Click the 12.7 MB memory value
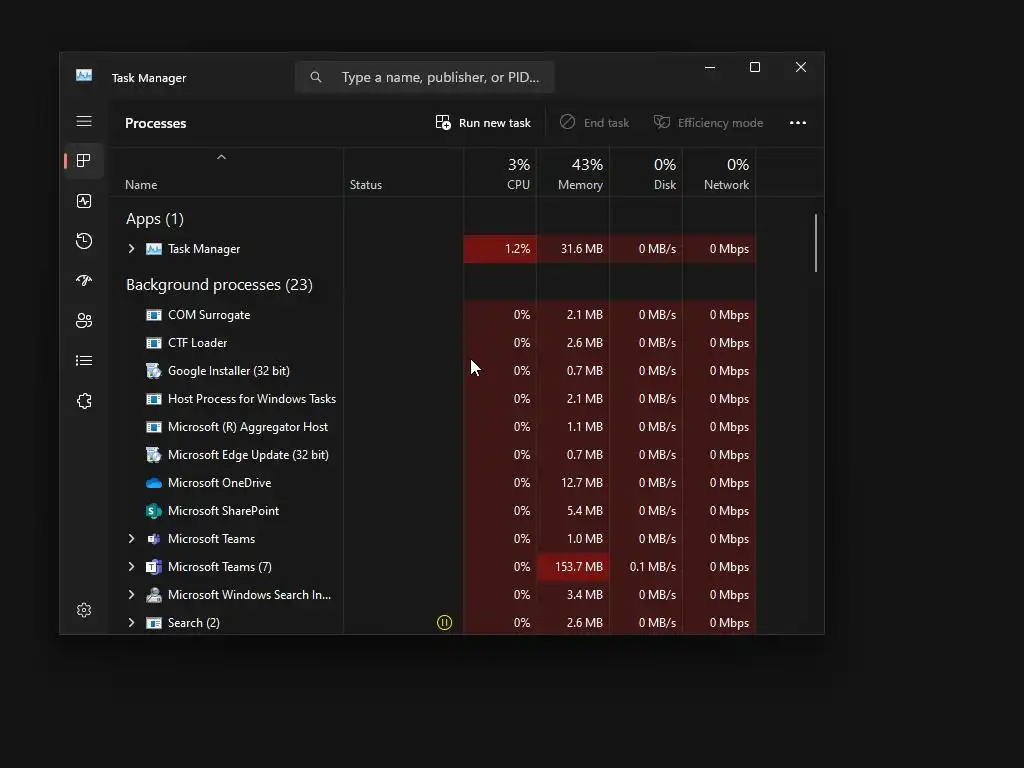This screenshot has width=1024, height=768. tap(573, 483)
